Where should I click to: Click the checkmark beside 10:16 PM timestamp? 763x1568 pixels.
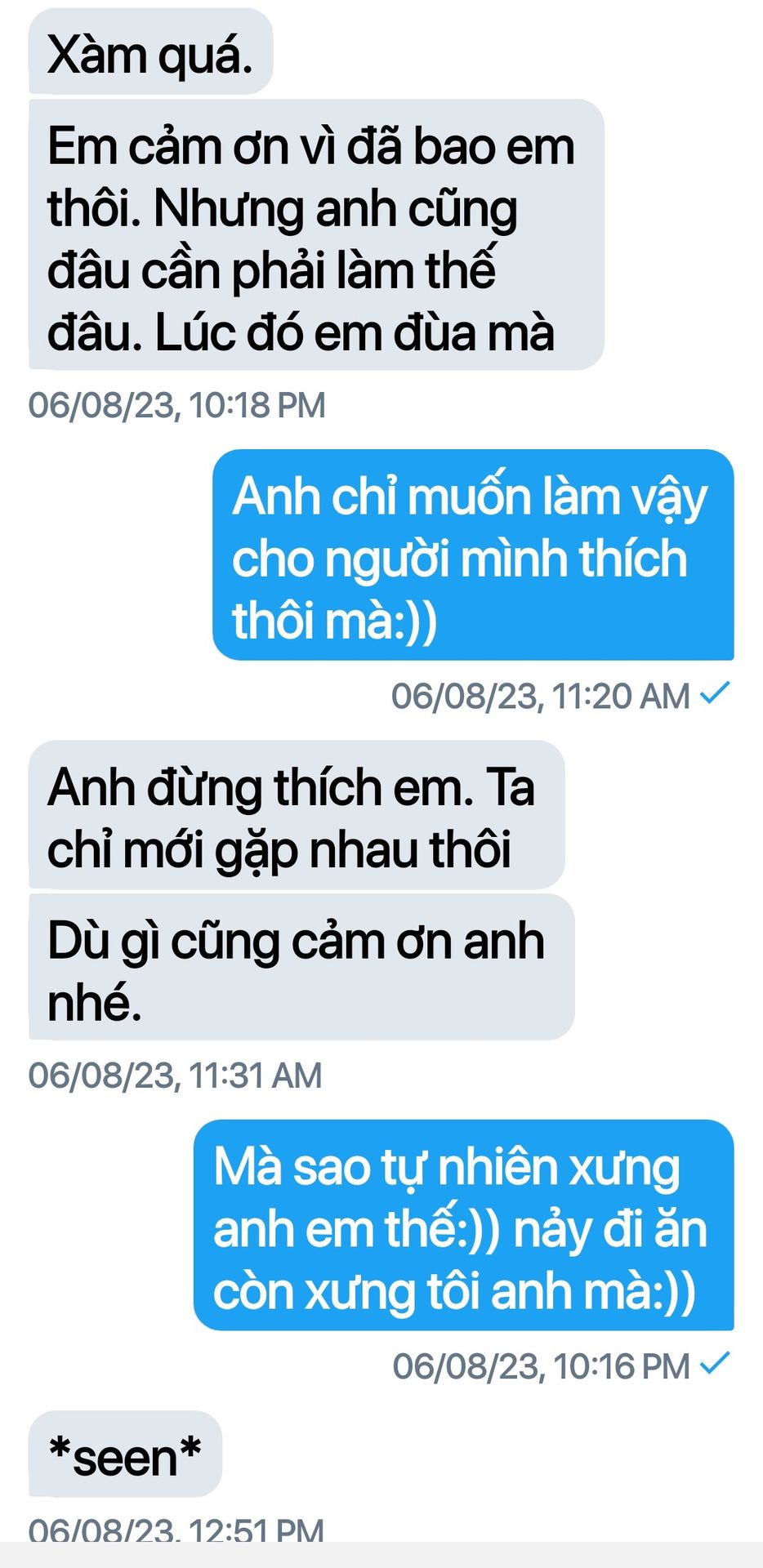[x=716, y=1364]
